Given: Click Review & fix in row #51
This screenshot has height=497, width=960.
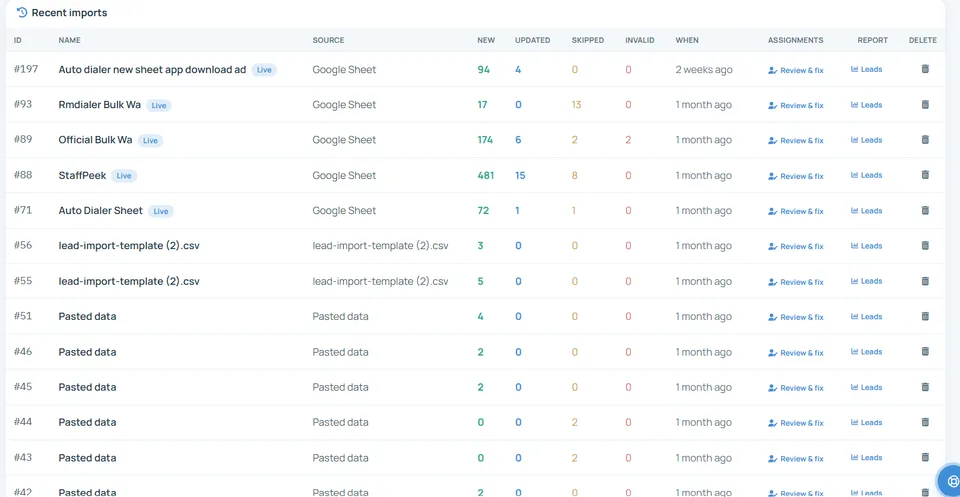Looking at the screenshot, I should coord(796,317).
